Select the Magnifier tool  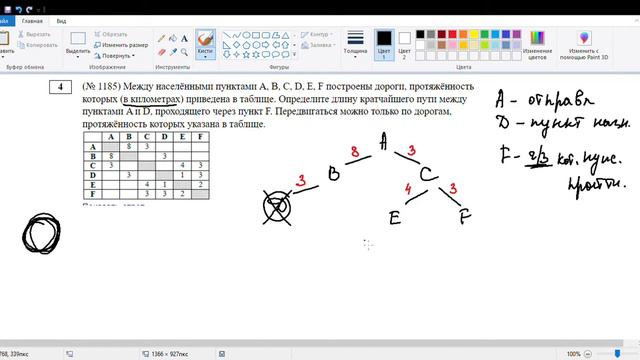pyautogui.click(x=184, y=52)
